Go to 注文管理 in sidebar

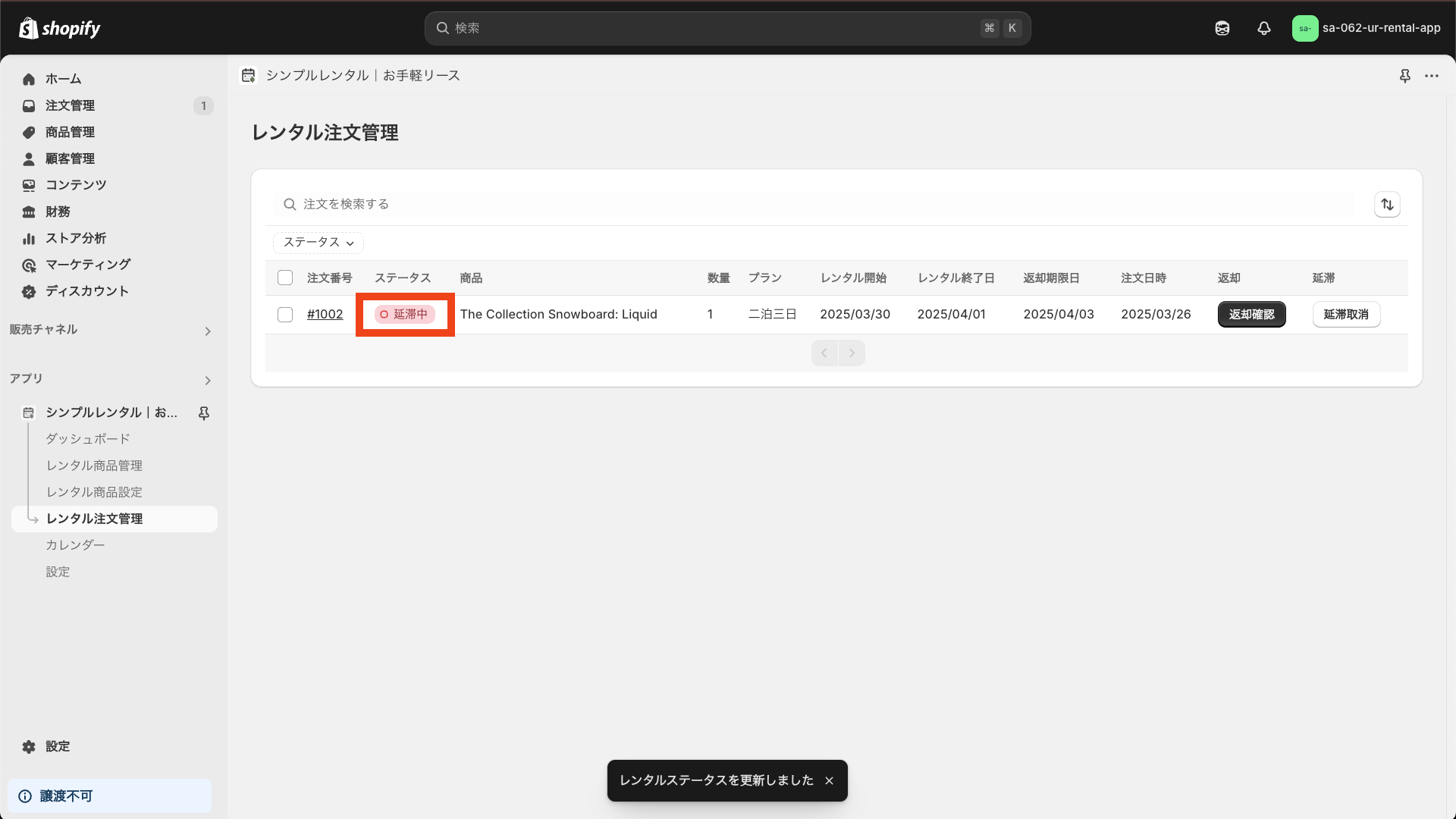pos(70,105)
